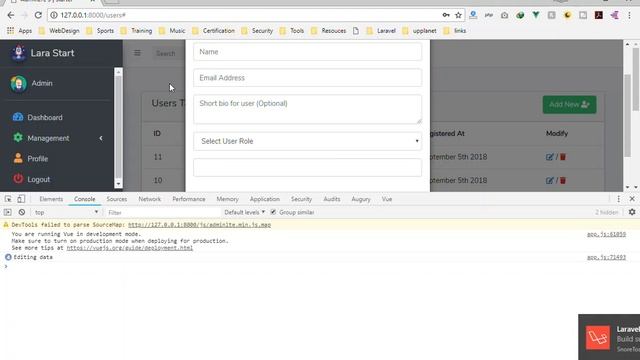Focus the short bio textarea
This screenshot has width=640, height=360.
(307, 109)
